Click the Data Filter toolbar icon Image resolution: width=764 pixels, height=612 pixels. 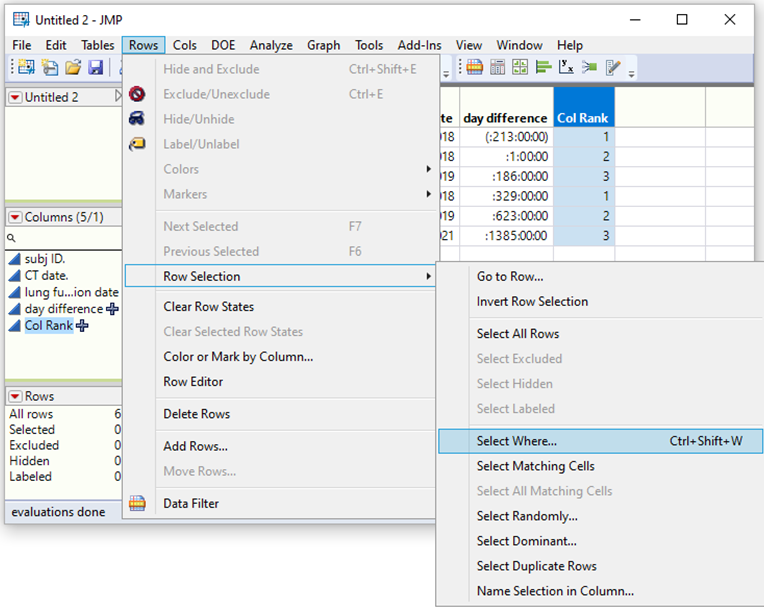[x=474, y=67]
